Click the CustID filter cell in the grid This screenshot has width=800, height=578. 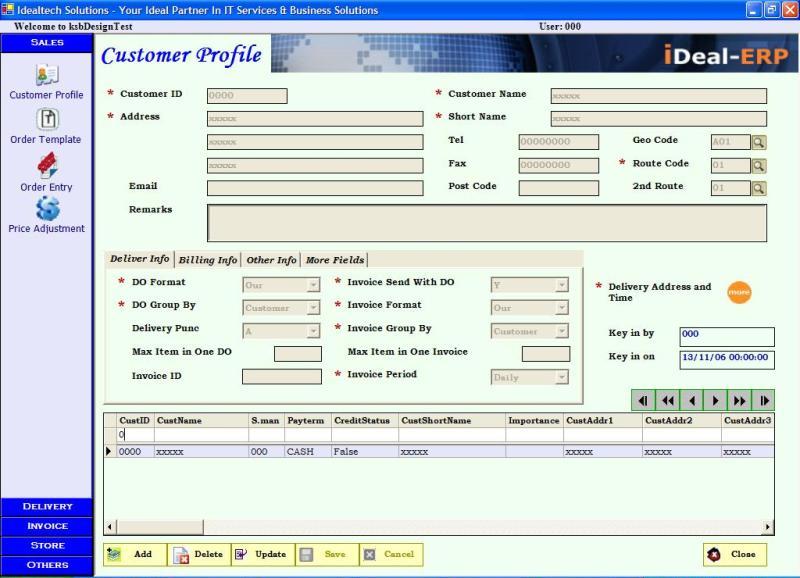click(135, 435)
